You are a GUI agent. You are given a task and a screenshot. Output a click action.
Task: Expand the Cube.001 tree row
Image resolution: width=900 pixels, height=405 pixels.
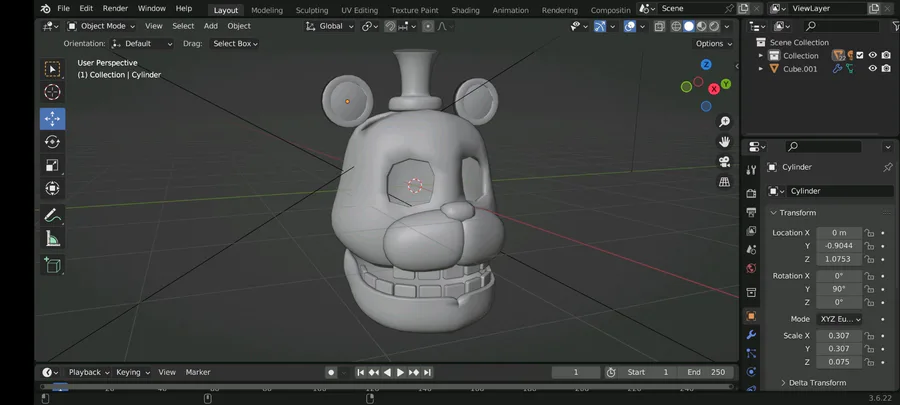pos(761,69)
